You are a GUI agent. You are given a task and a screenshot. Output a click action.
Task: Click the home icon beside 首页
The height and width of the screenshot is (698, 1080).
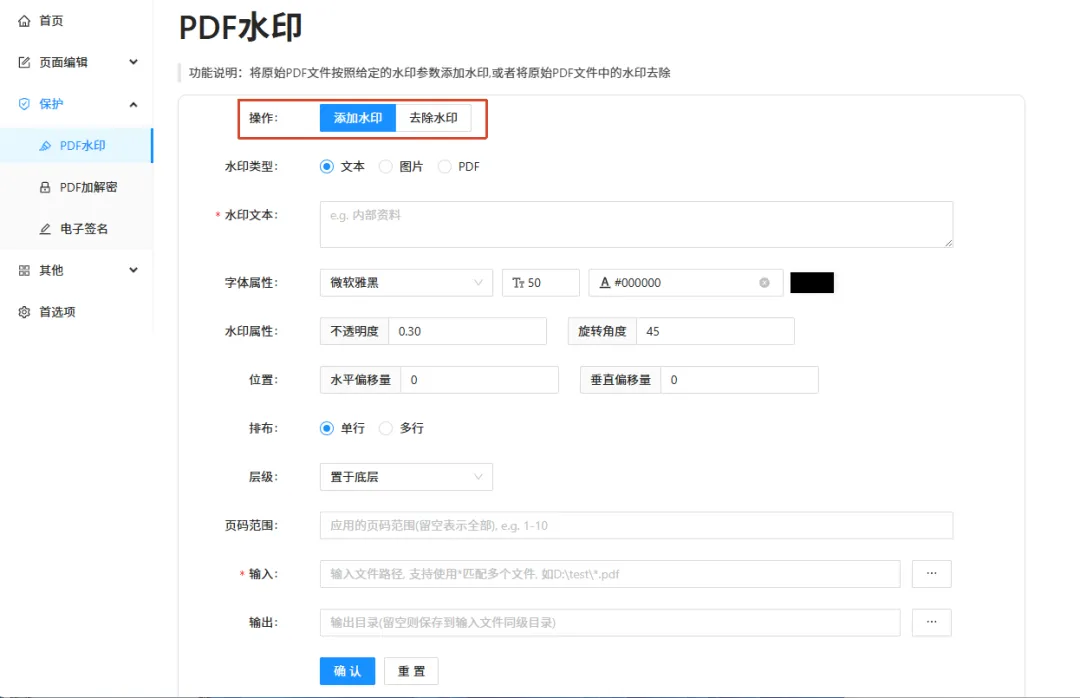(24, 21)
